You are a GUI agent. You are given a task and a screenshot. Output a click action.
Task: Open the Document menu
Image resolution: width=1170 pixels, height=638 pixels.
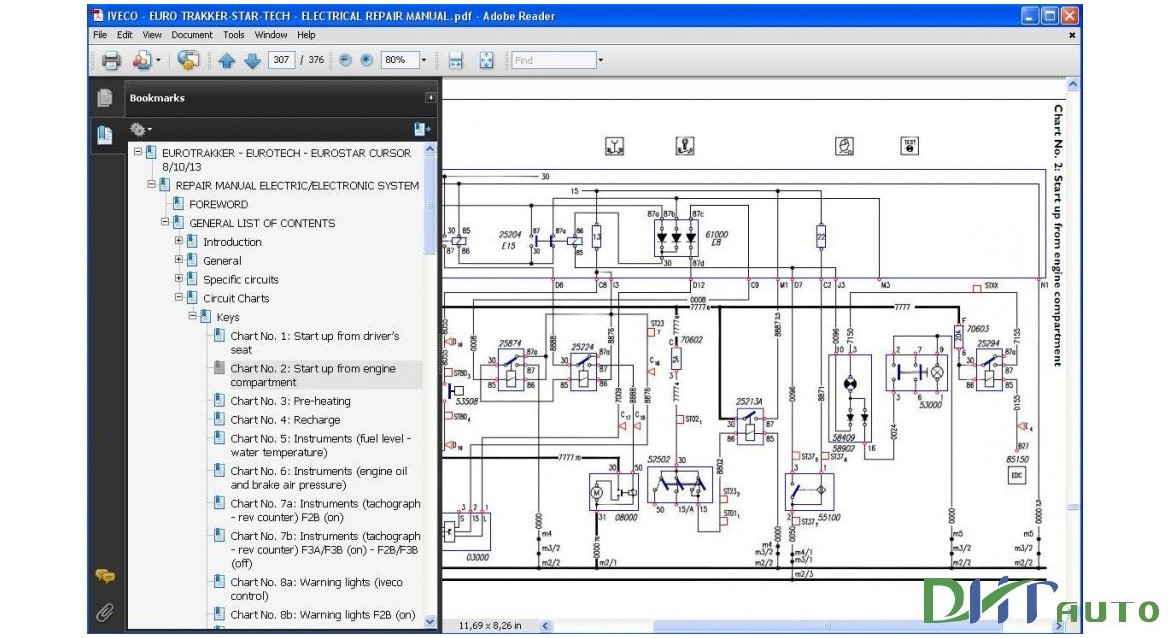tap(192, 35)
